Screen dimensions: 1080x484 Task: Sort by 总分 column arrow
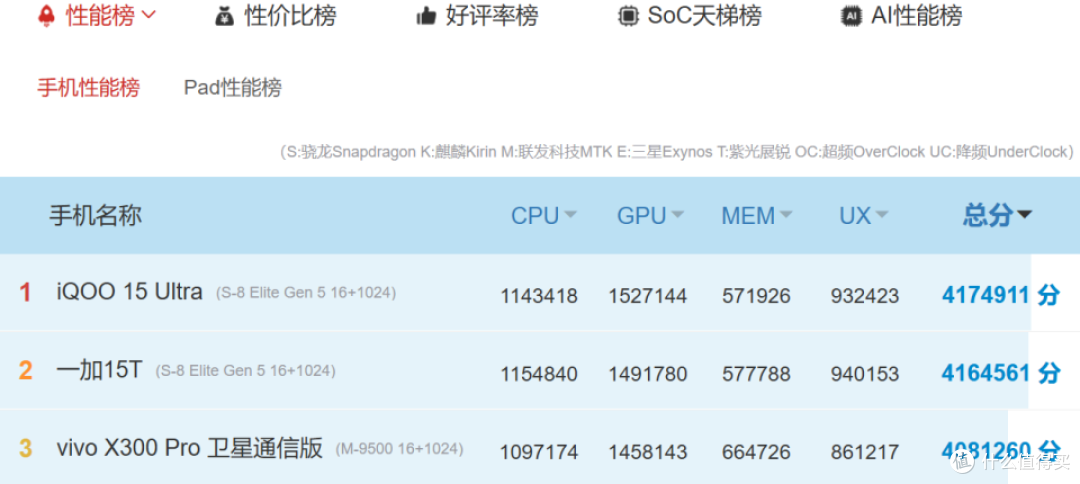click(x=1024, y=215)
